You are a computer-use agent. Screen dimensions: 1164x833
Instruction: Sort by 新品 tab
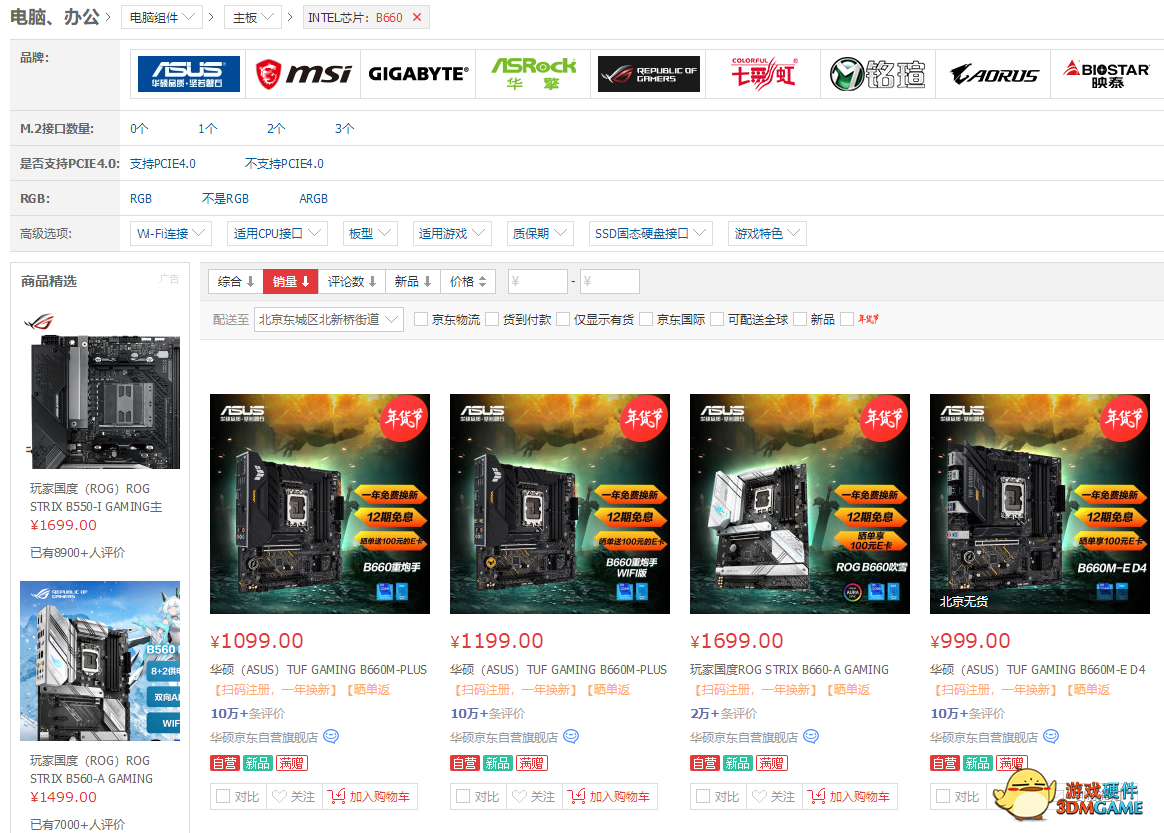pyautogui.click(x=413, y=281)
